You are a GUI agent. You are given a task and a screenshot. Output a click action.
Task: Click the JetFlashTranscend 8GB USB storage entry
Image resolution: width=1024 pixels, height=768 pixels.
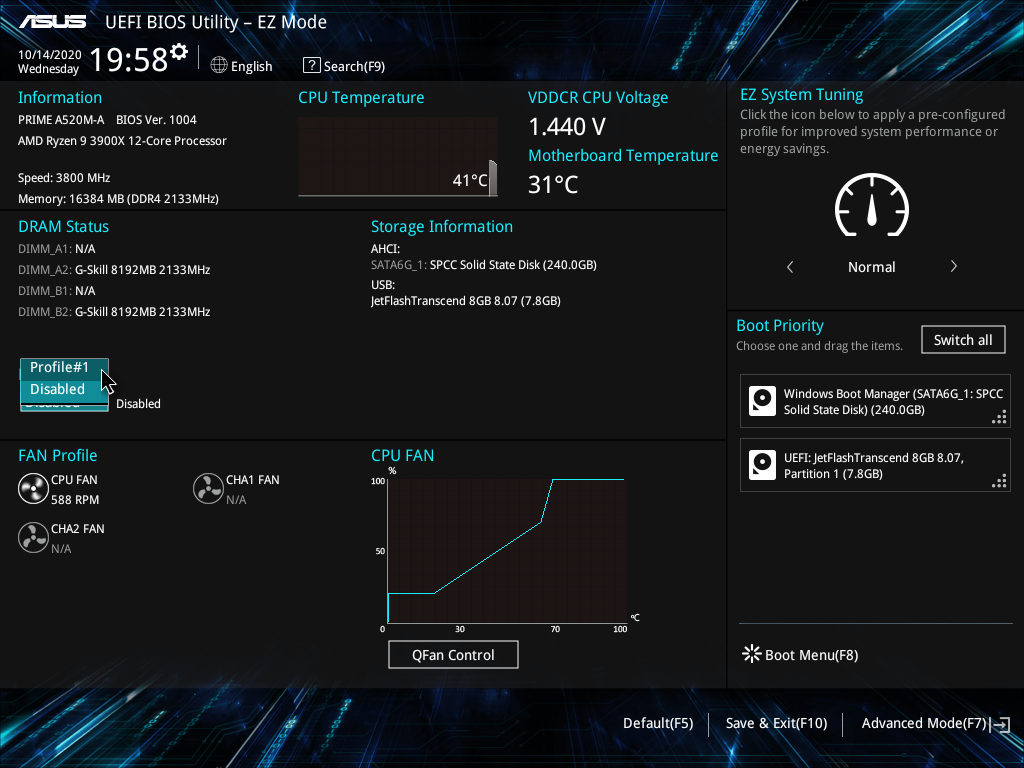[x=466, y=300]
